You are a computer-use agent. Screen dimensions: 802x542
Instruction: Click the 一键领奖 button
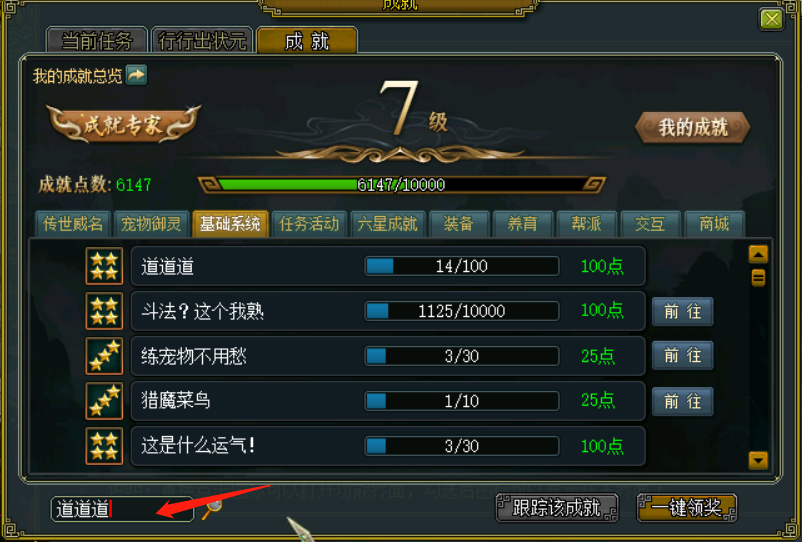(x=687, y=508)
